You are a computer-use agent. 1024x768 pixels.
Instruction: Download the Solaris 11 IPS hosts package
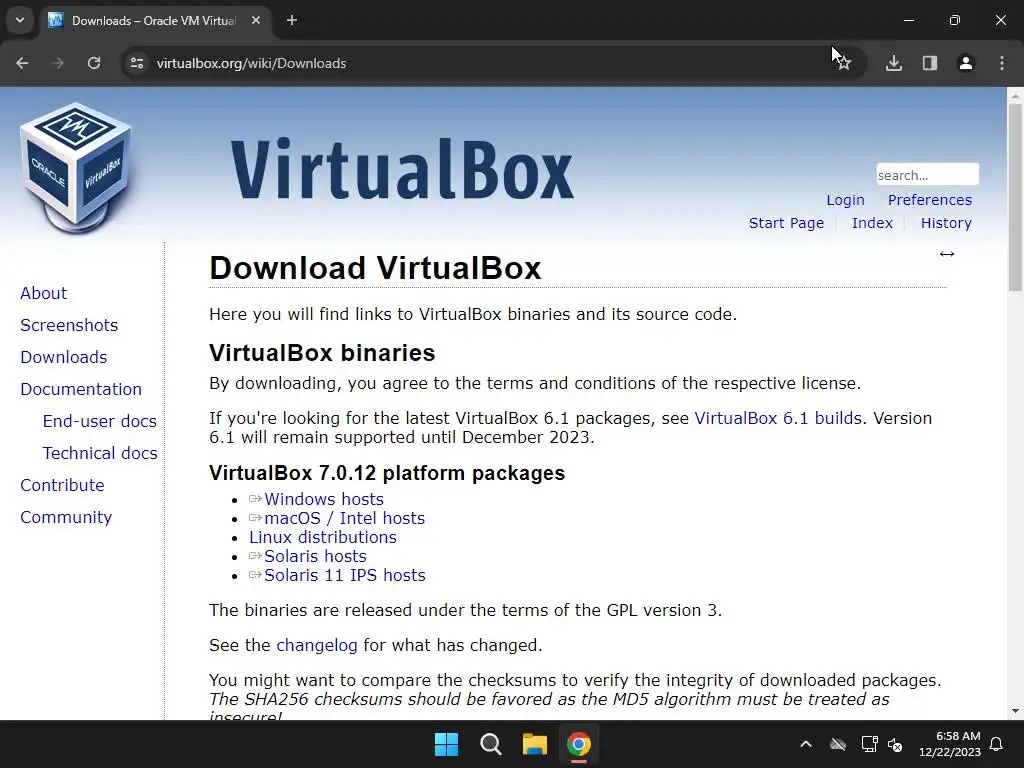click(345, 575)
